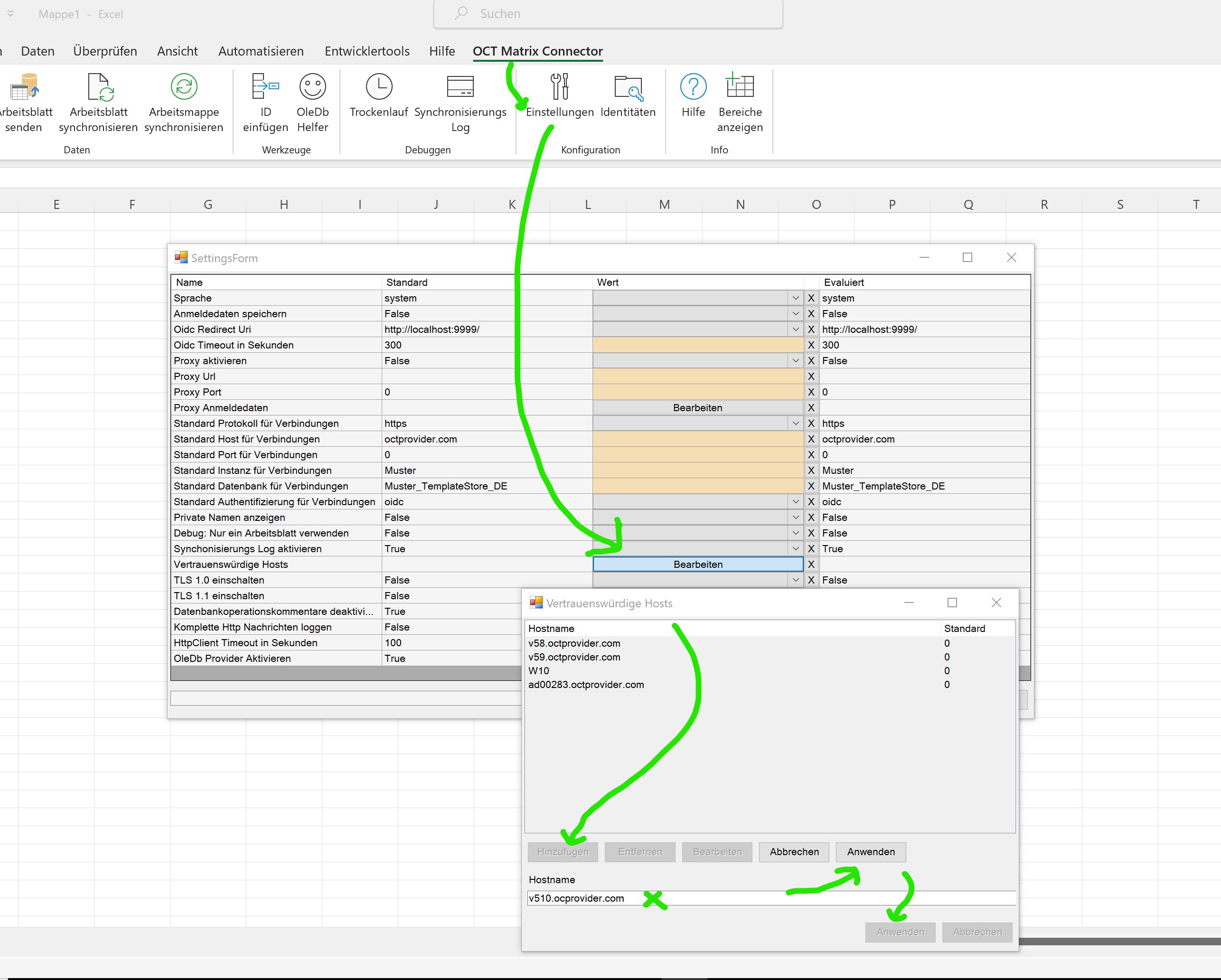1221x980 pixels.
Task: Select the v59.octprovider.com host entry
Action: (573, 657)
